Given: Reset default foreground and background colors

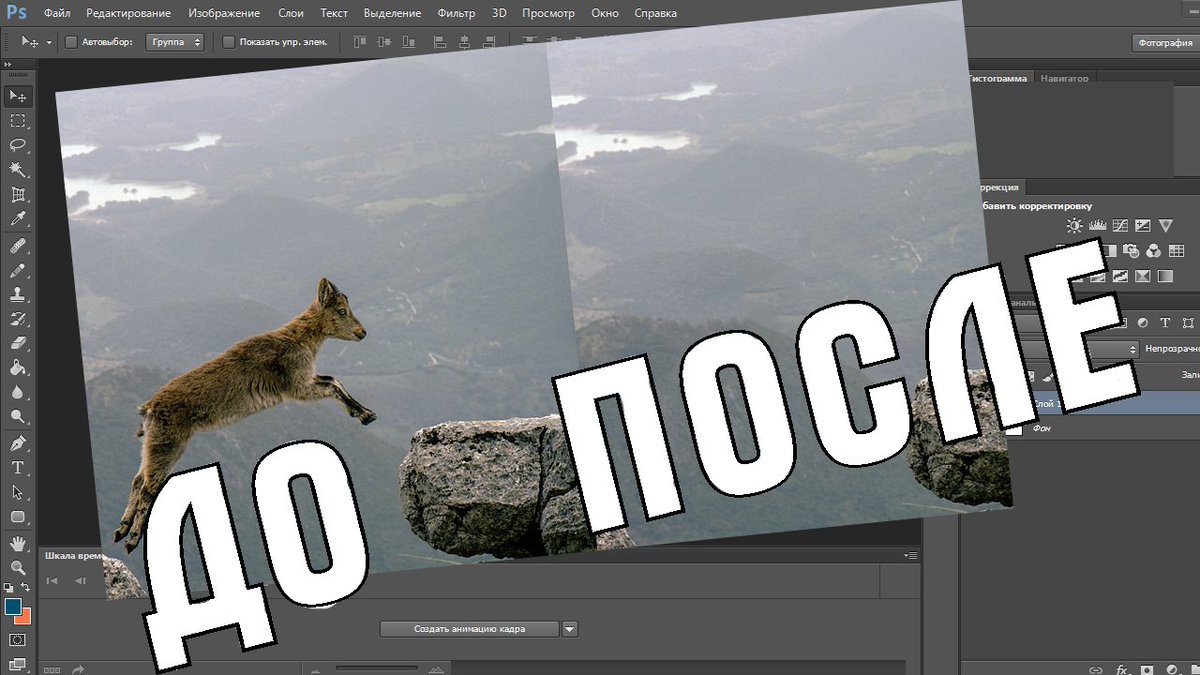Looking at the screenshot, I should point(9,587).
